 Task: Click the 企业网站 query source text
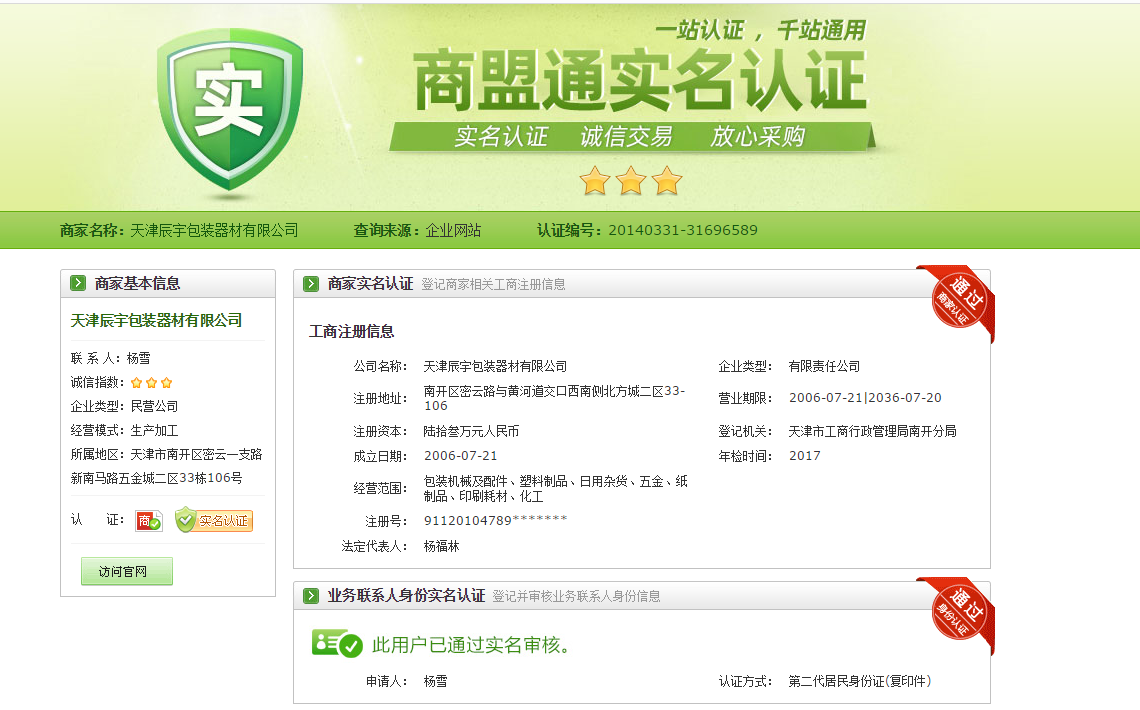pyautogui.click(x=453, y=230)
